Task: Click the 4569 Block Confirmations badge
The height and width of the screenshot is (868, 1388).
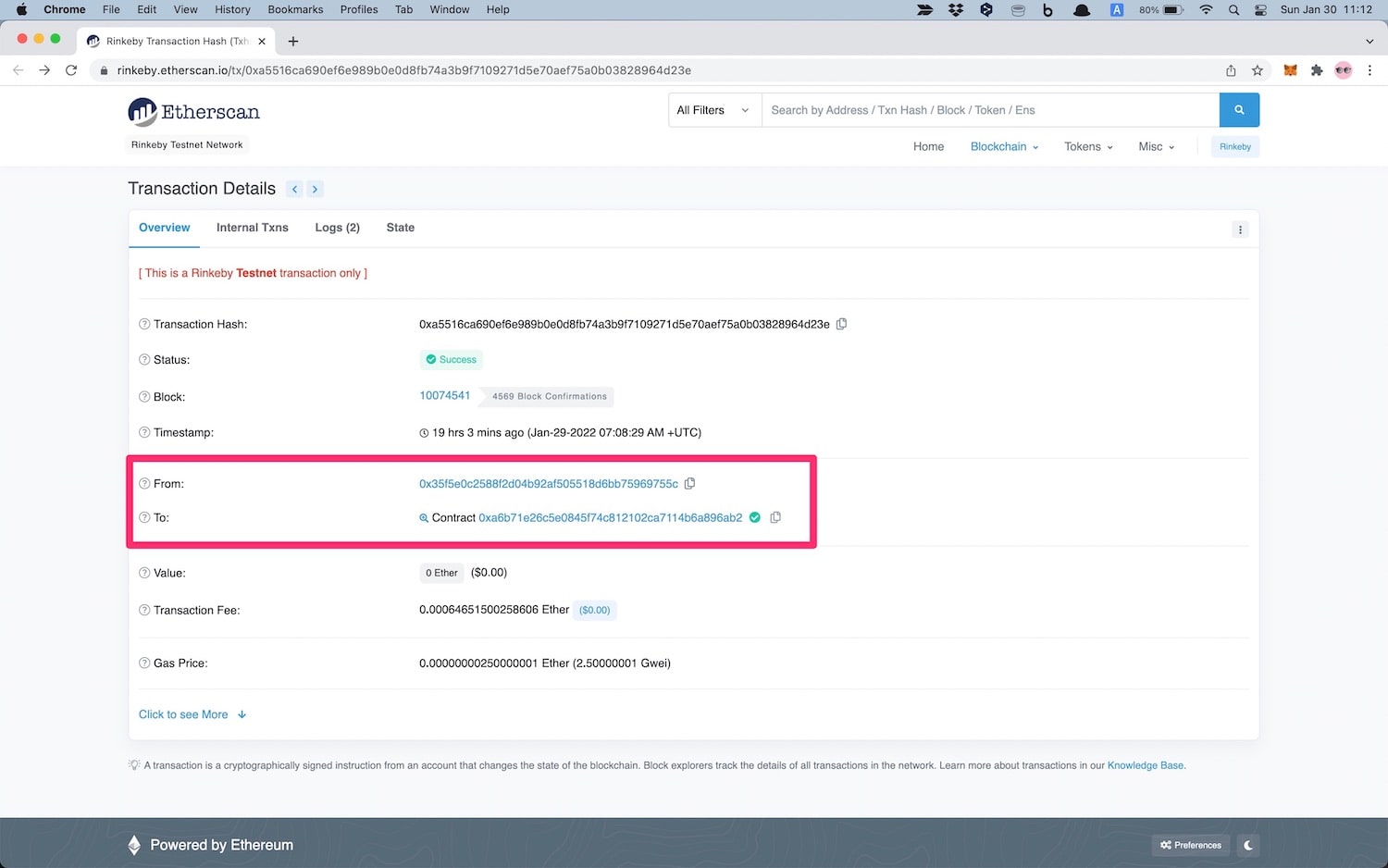Action: (x=550, y=396)
